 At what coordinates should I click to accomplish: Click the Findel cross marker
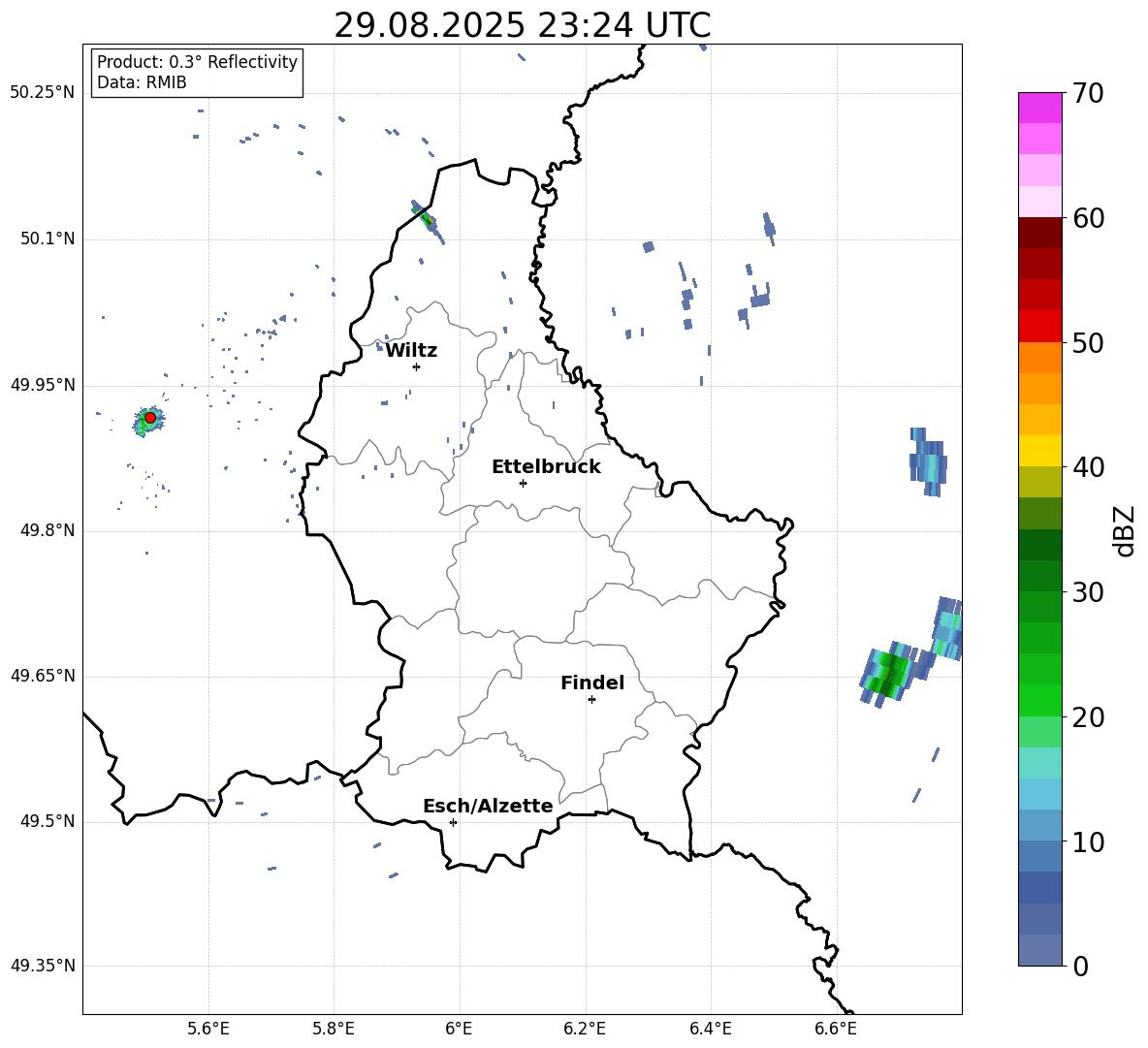click(x=591, y=700)
